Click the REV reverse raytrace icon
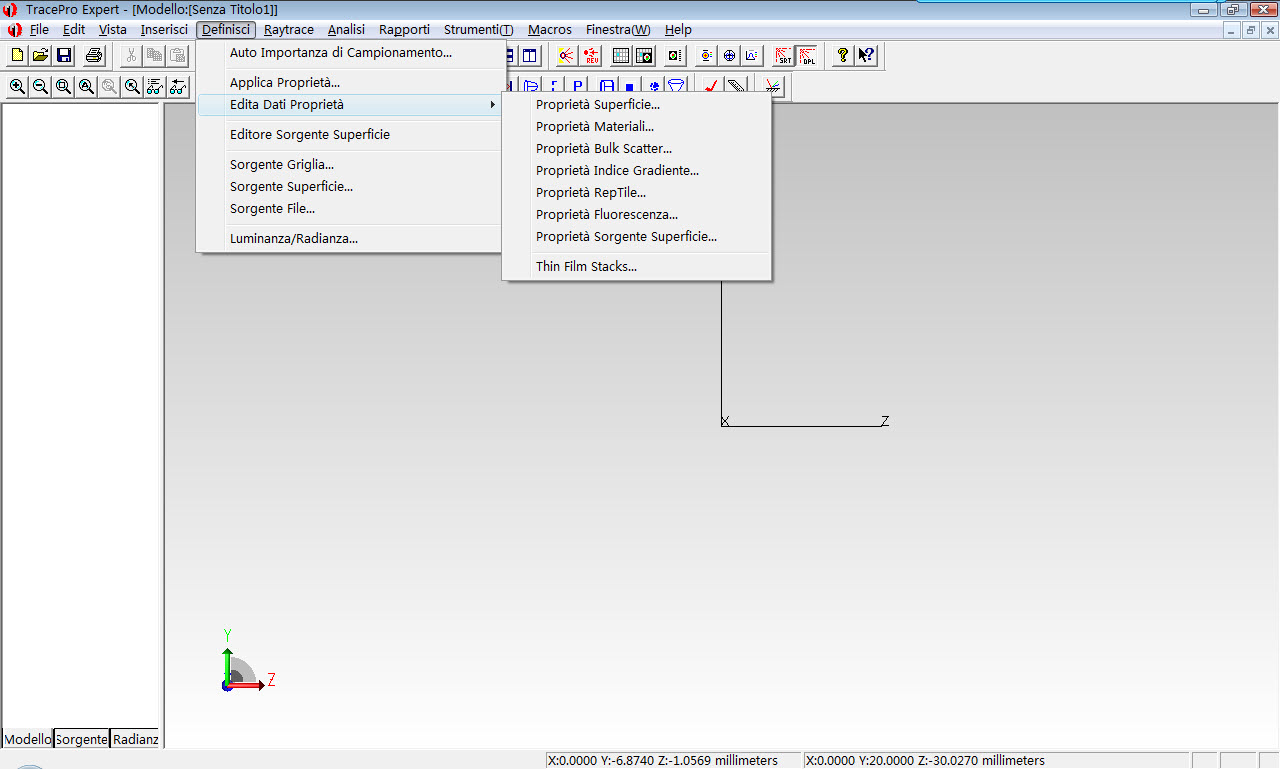Image resolution: width=1280 pixels, height=769 pixels. [x=591, y=55]
